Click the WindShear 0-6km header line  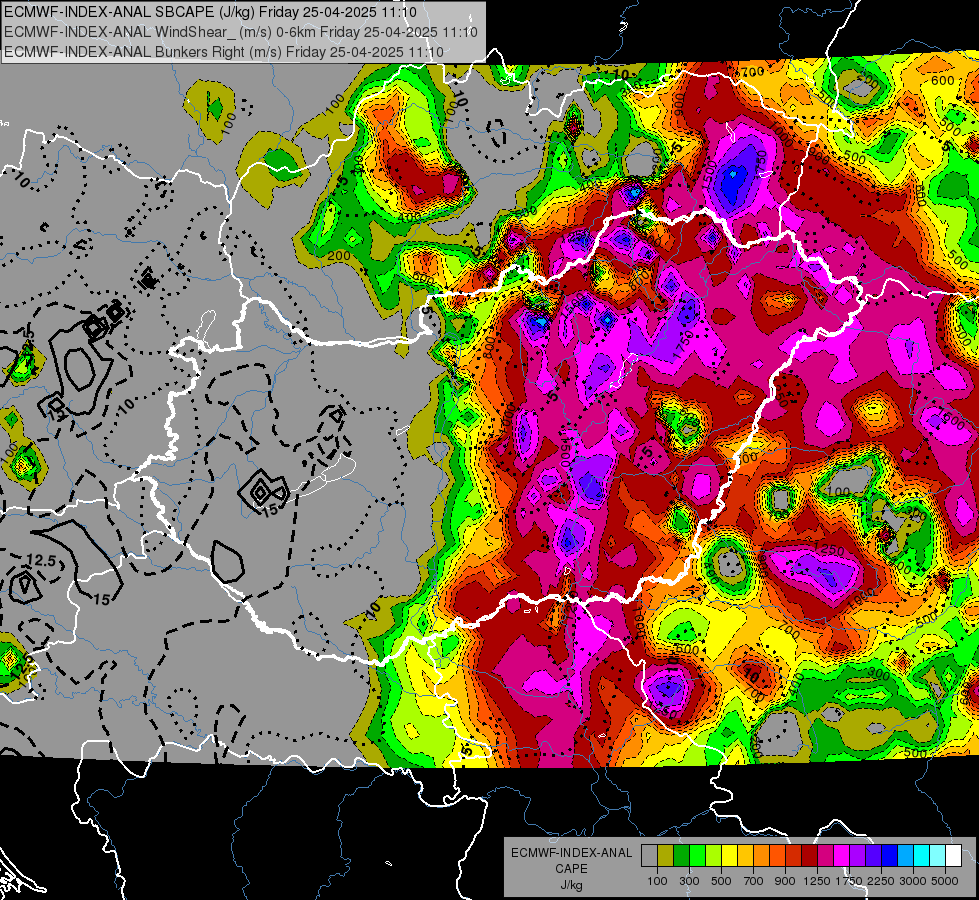click(241, 32)
